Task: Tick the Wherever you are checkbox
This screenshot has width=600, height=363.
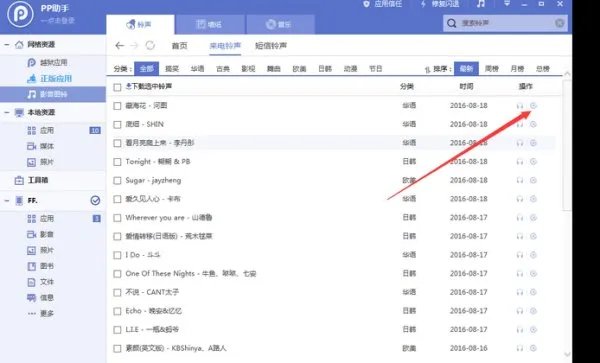Action: (117, 218)
